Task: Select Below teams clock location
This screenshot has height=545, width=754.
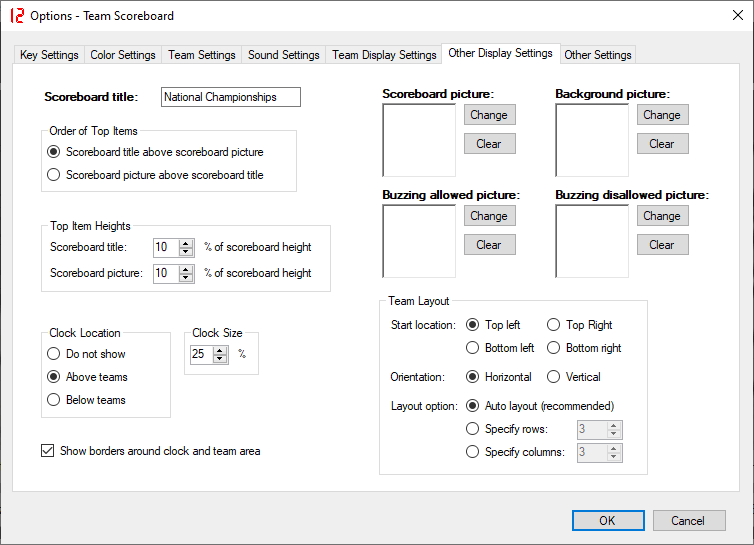Action: (54, 400)
